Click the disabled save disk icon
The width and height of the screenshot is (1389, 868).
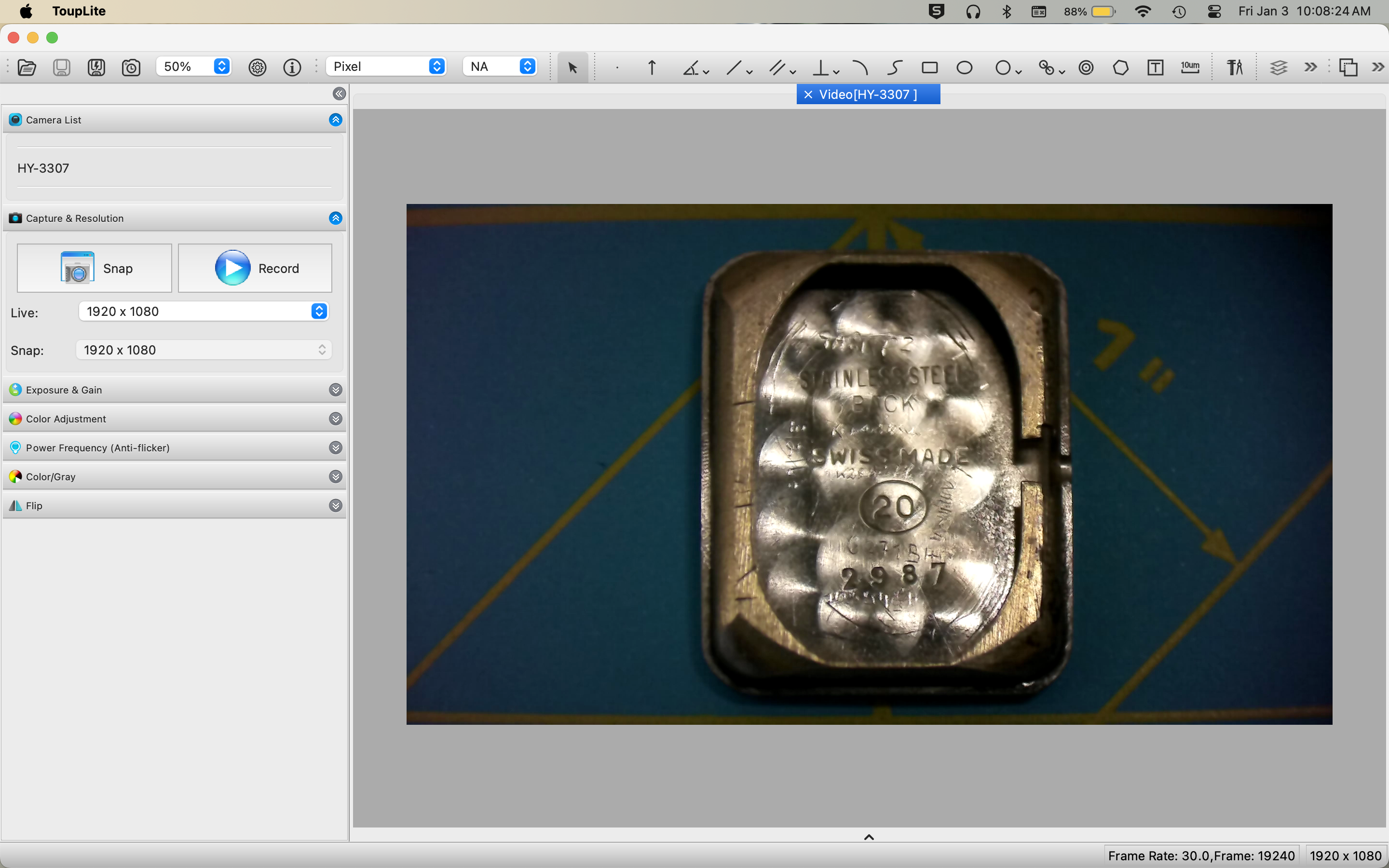[61, 67]
